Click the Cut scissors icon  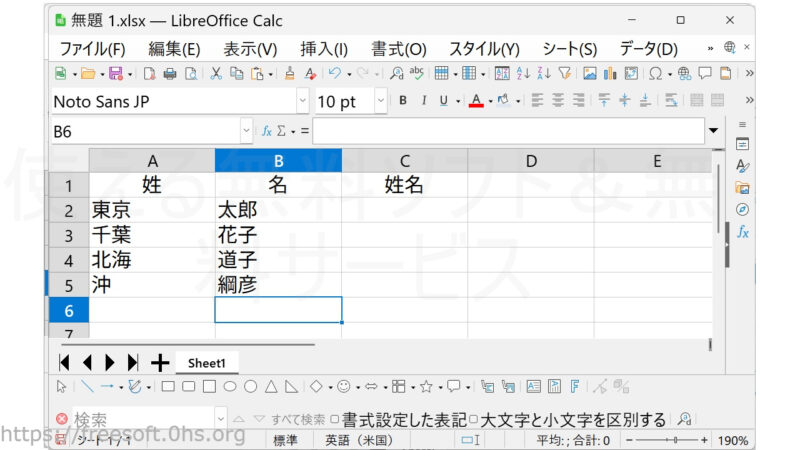pyautogui.click(x=216, y=73)
